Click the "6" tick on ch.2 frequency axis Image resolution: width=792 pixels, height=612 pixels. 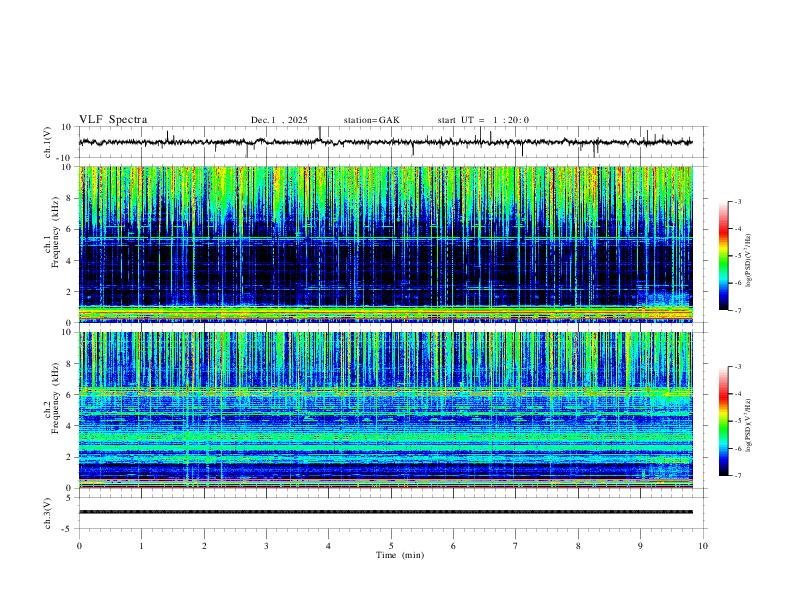(x=69, y=395)
